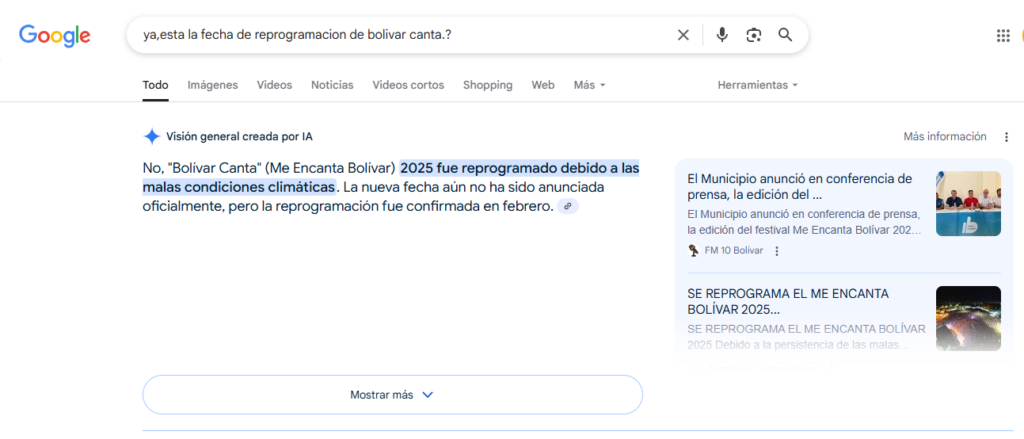Switch to the Imágenes tab
Viewport: 1024px width, 439px height.
(212, 85)
